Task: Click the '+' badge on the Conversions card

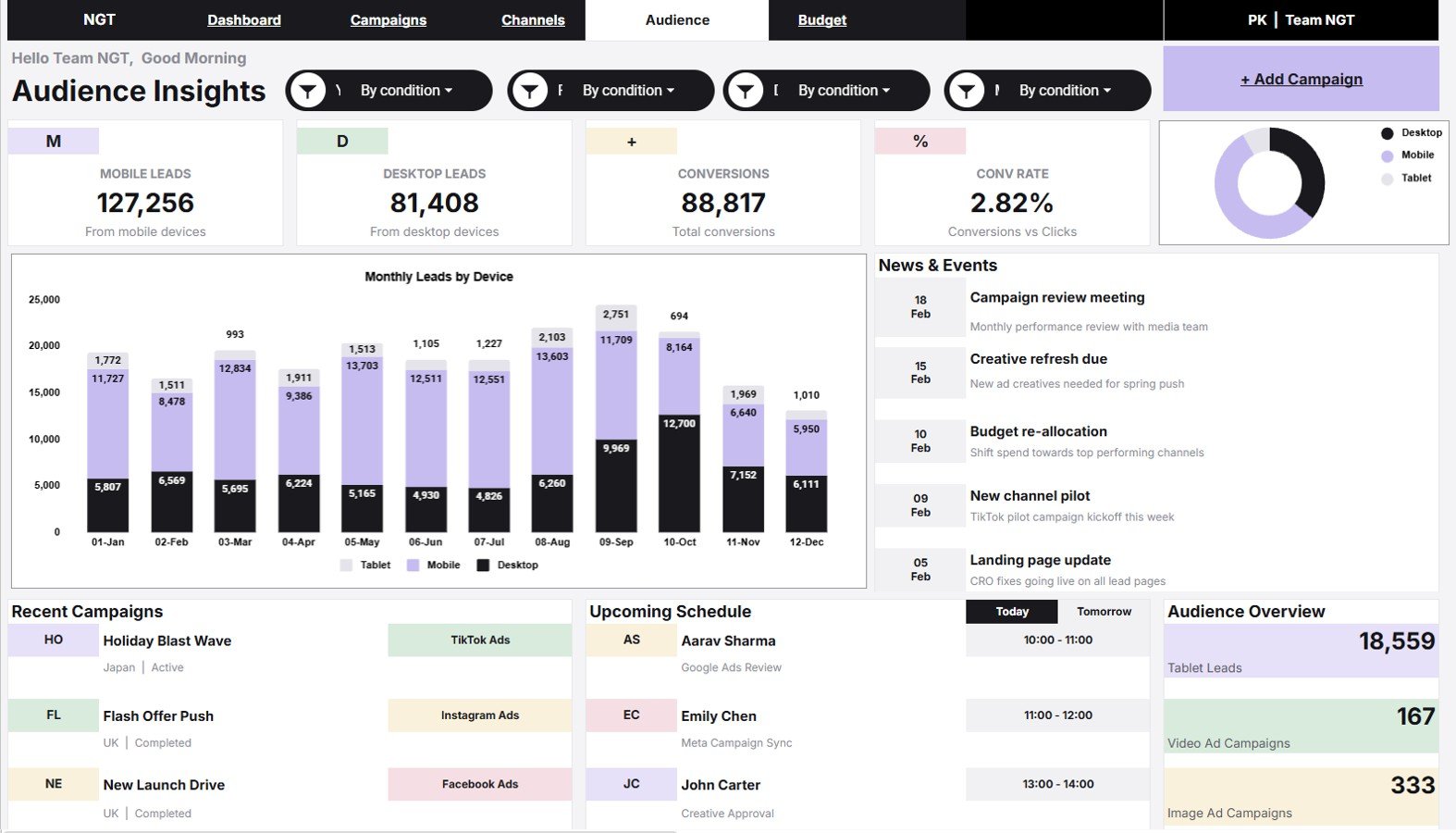Action: pos(631,142)
